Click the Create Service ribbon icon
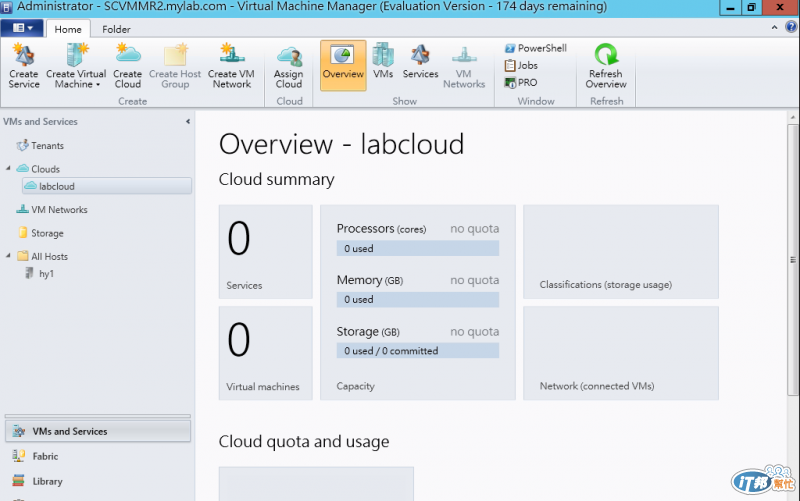Screen dimensions: 800x501 (x=24, y=55)
